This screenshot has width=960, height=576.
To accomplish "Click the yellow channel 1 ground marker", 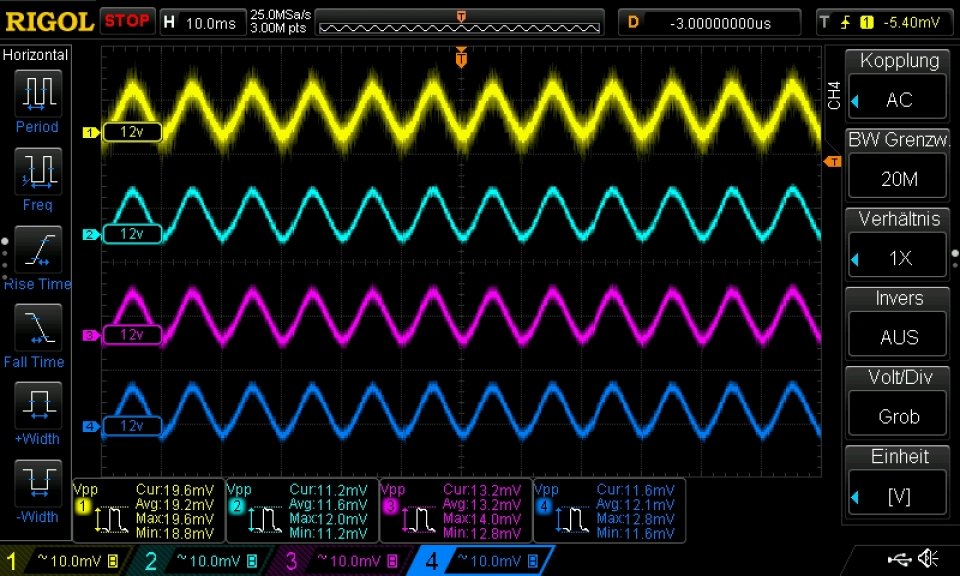I will (91, 132).
